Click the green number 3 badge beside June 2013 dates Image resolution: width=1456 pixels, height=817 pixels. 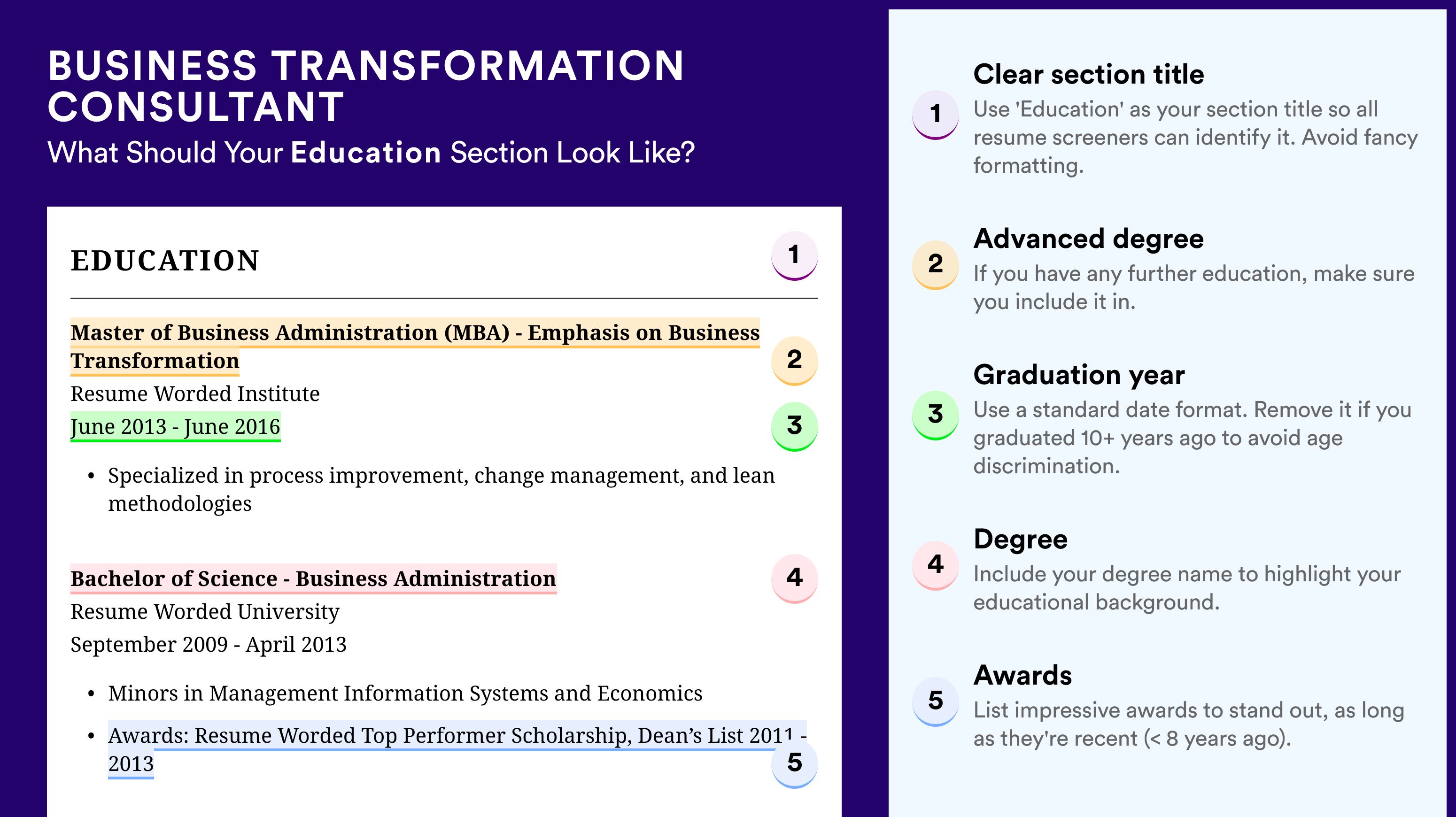pyautogui.click(x=794, y=425)
